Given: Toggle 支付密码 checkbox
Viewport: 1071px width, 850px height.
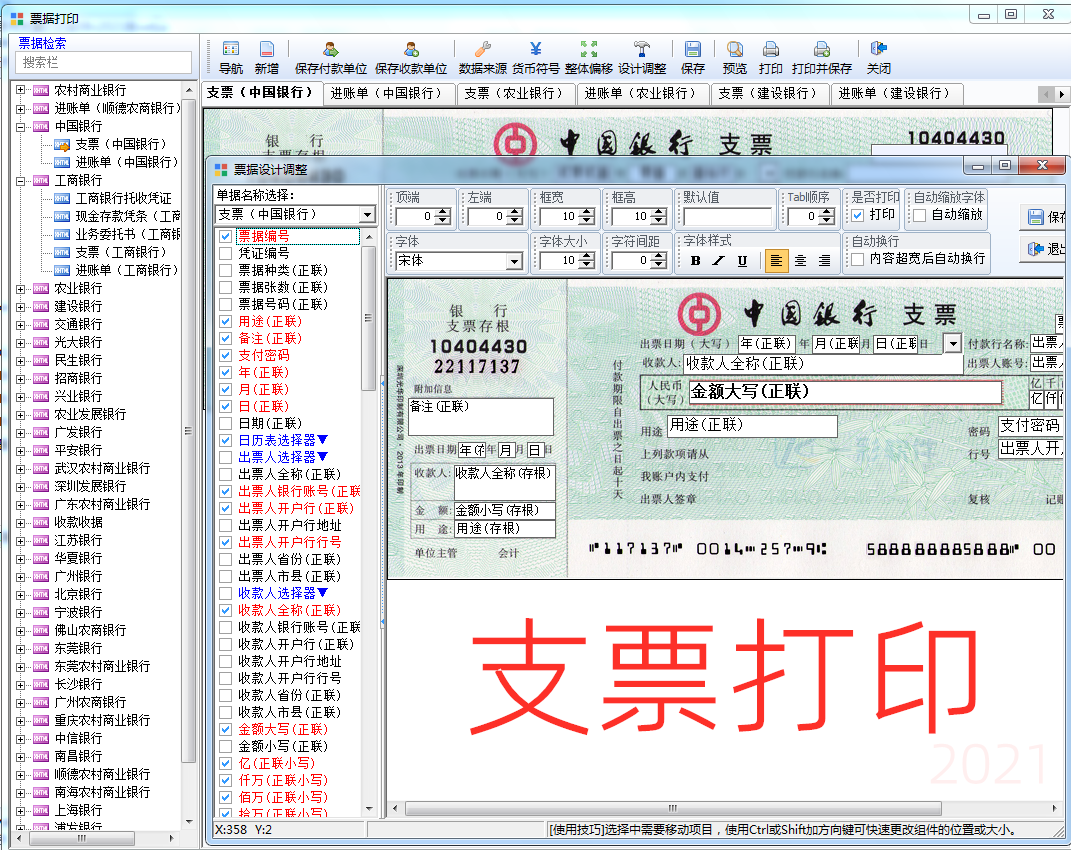Looking at the screenshot, I should click(x=225, y=355).
